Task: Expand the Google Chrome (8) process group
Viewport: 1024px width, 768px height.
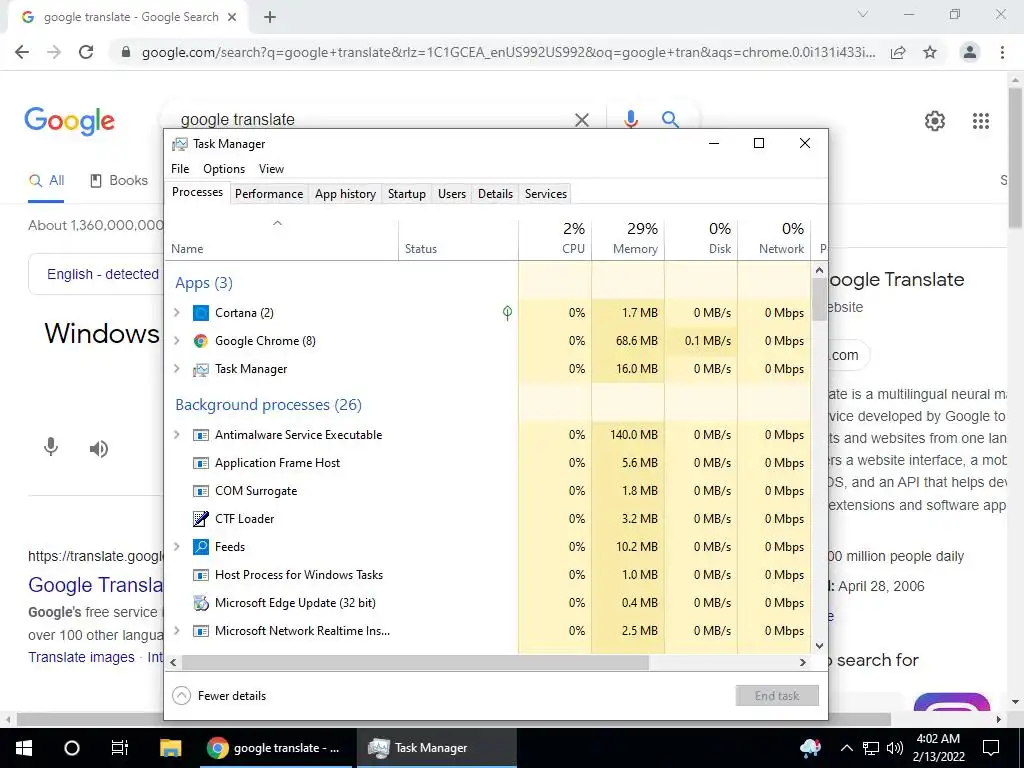Action: point(176,341)
